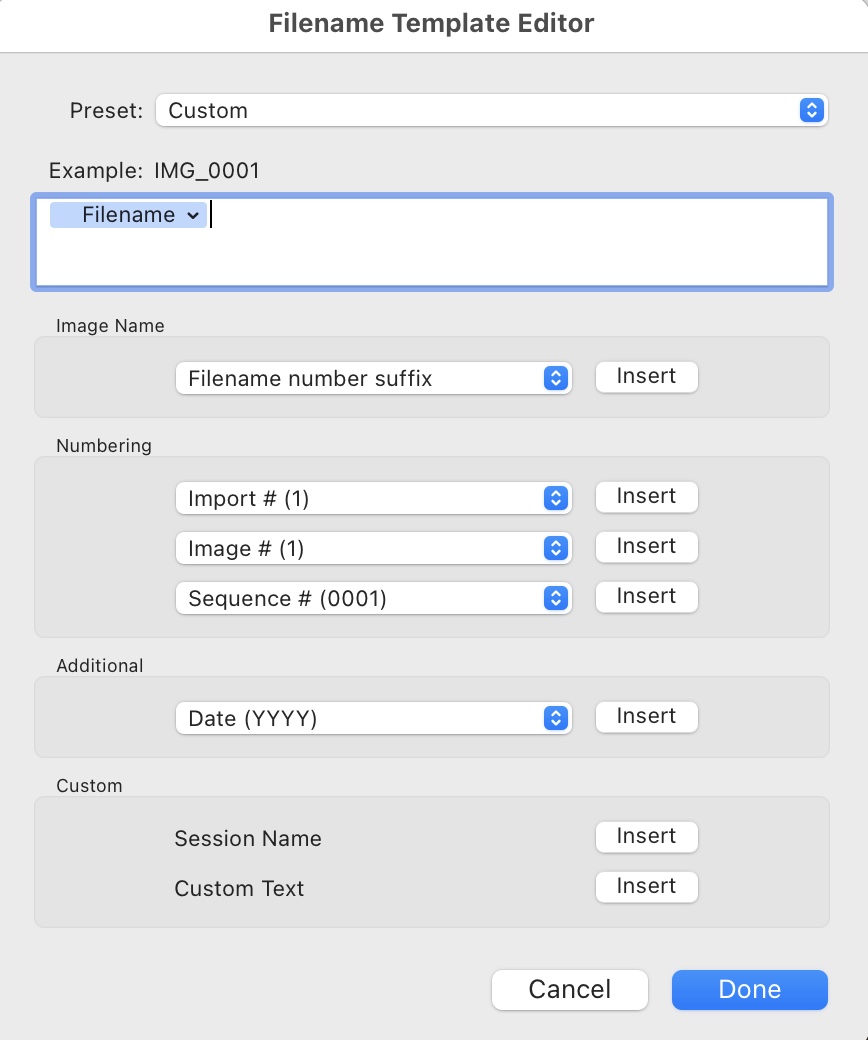
Task: Insert the Image # token
Action: click(646, 546)
